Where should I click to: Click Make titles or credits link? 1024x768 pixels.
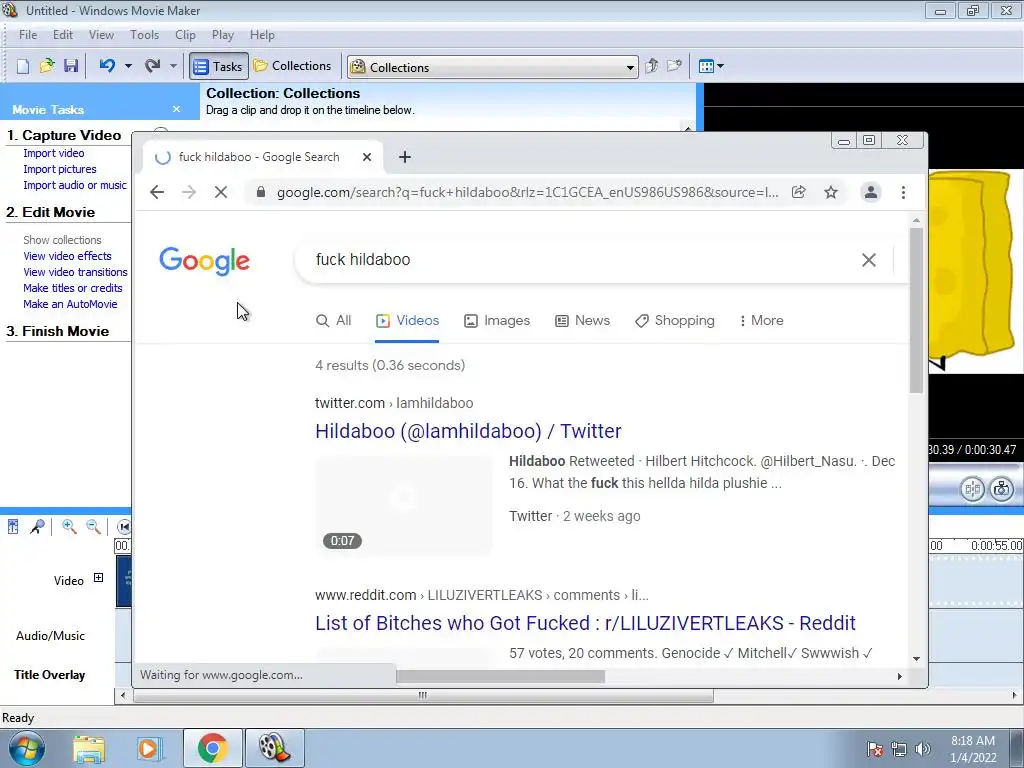72,288
